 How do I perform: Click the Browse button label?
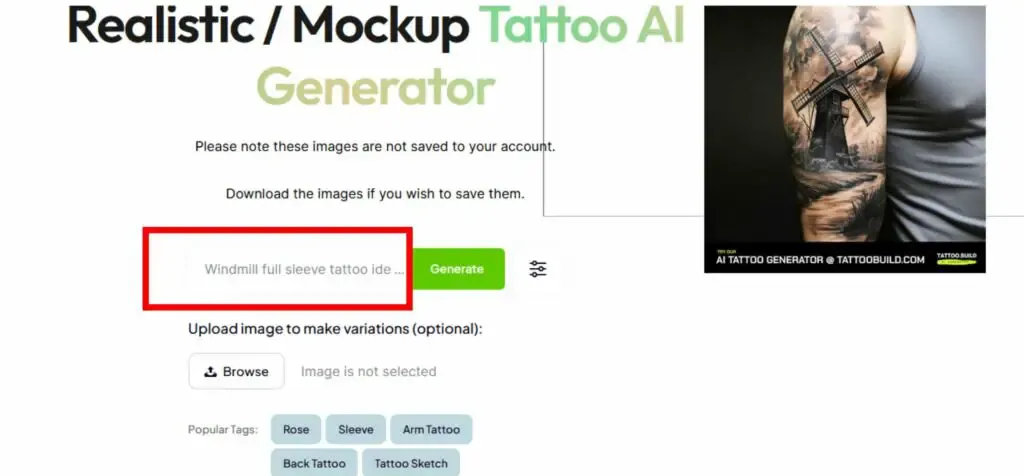coord(246,372)
